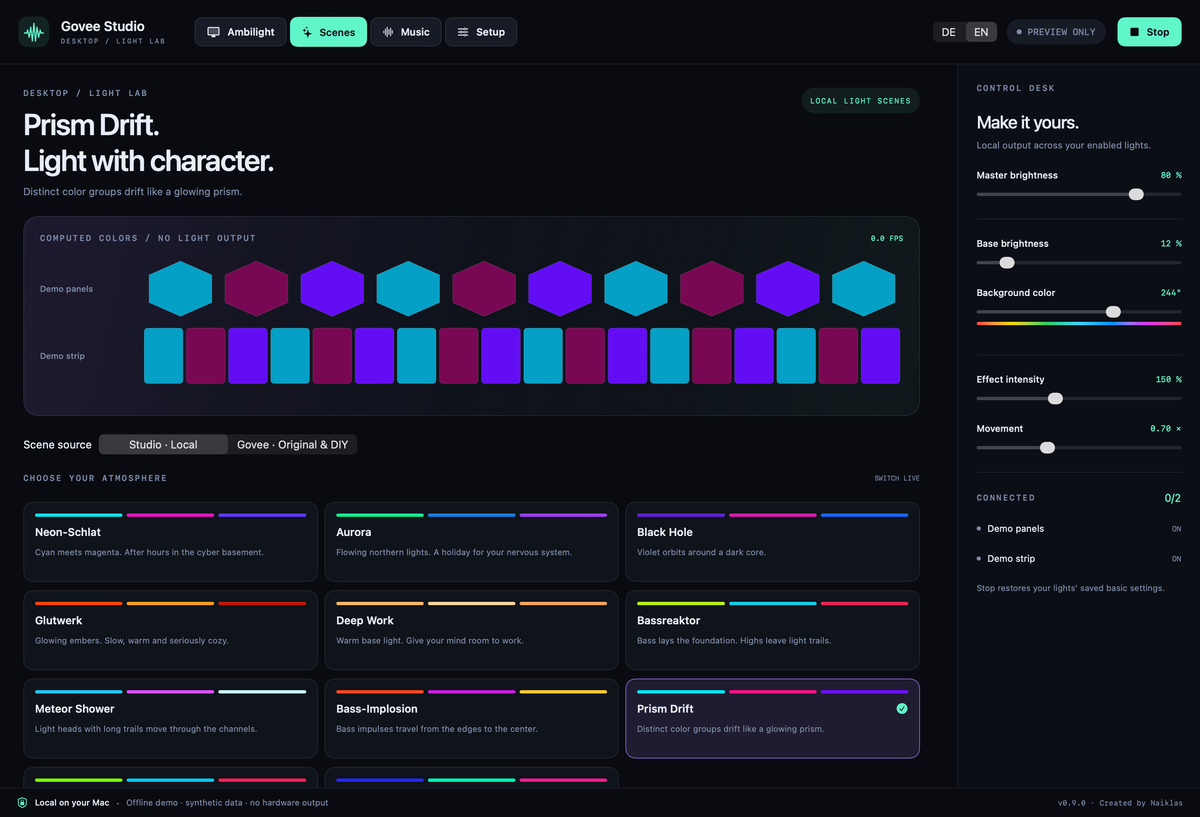Activate the Glutwerk scene
This screenshot has width=1200, height=817.
170,630
